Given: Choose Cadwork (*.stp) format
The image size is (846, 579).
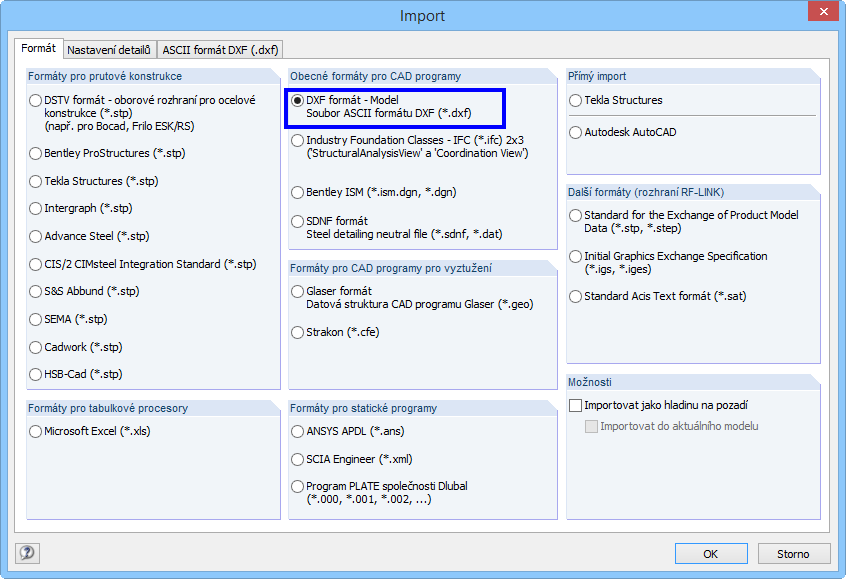Looking at the screenshot, I should (37, 347).
